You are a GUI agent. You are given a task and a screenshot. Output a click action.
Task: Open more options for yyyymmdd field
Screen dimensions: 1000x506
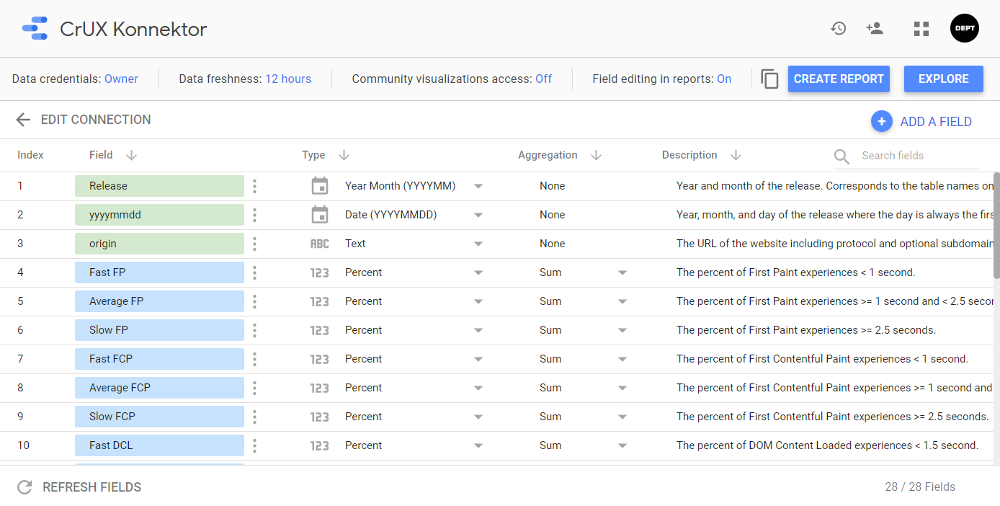(x=254, y=215)
